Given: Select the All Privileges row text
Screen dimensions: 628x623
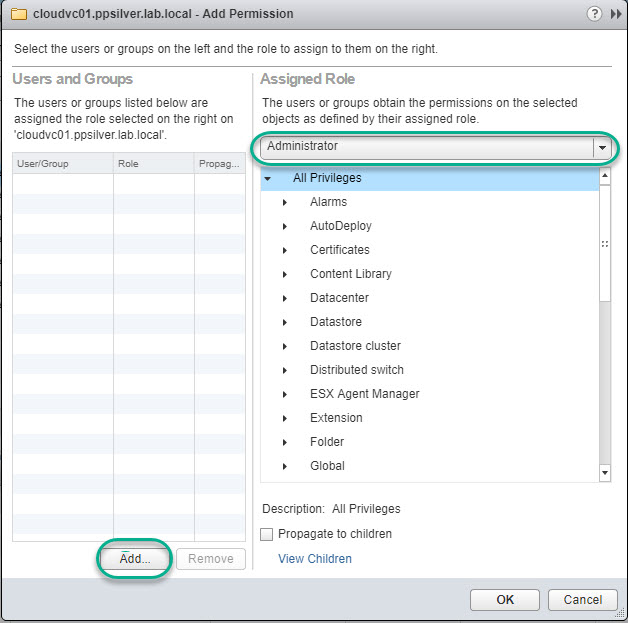Looking at the screenshot, I should tap(327, 178).
